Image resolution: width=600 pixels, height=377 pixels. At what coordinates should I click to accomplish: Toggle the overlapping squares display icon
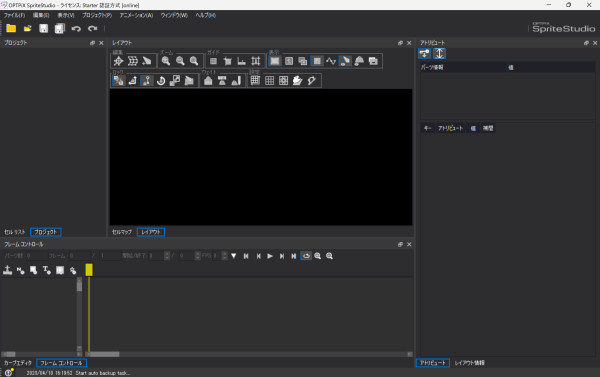coord(303,61)
